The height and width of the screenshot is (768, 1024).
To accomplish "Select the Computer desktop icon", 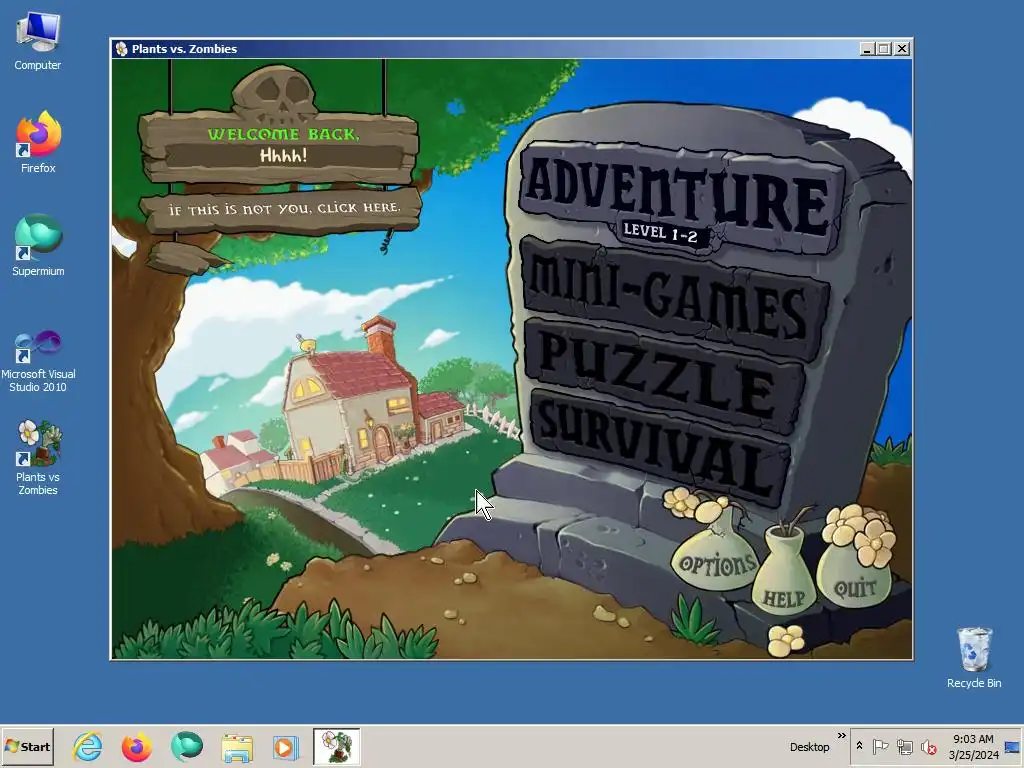I will [x=37, y=41].
